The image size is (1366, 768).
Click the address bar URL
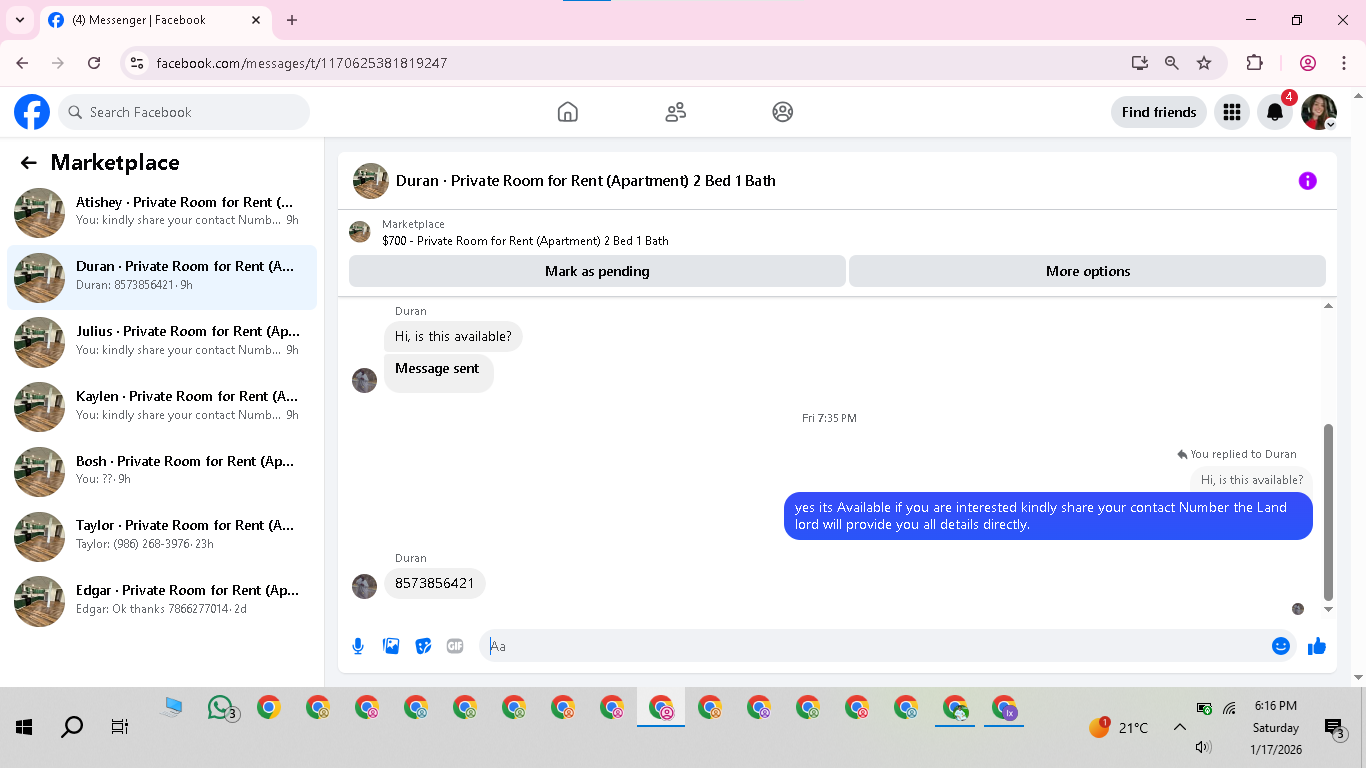point(302,63)
